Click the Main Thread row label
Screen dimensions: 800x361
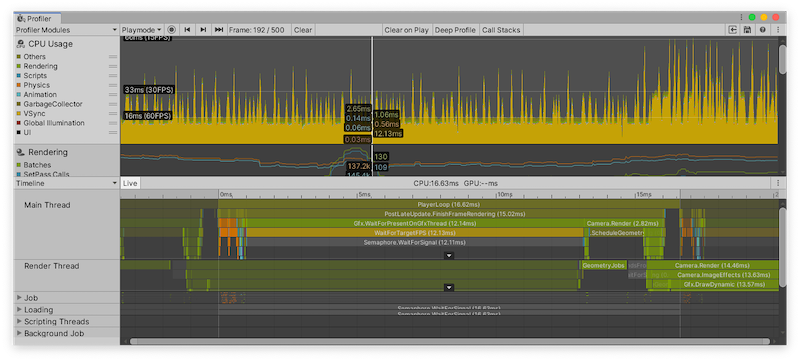click(47, 205)
